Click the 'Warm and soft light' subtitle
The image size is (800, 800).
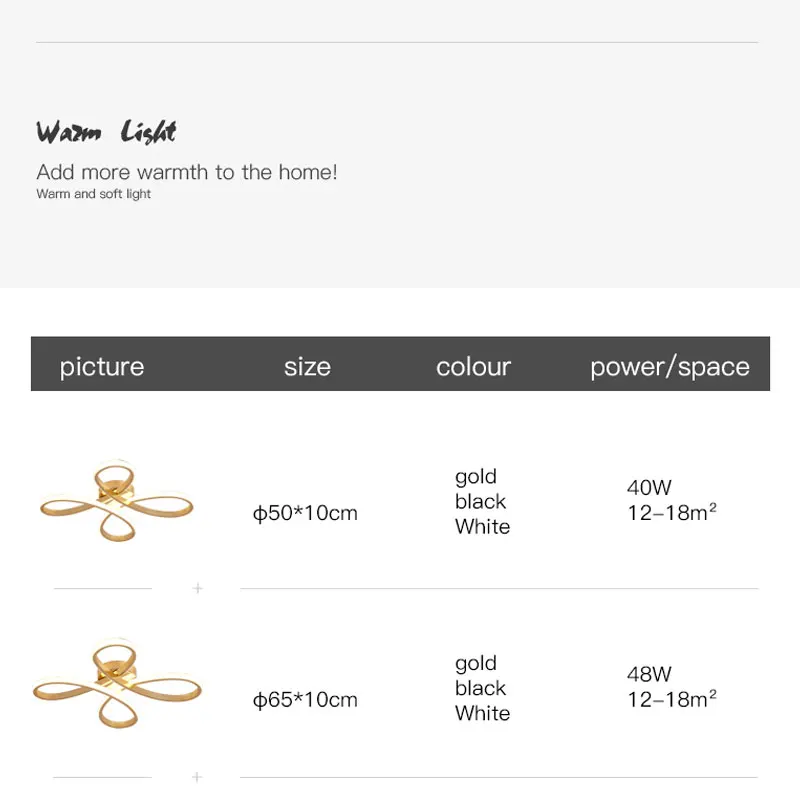click(x=94, y=194)
